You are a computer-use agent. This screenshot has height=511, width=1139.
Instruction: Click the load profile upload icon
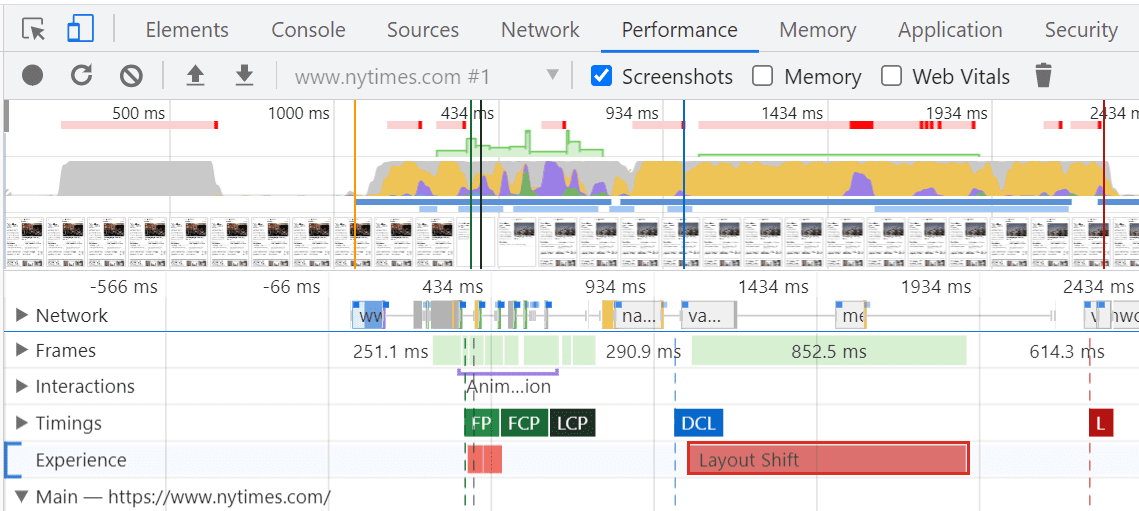point(196,76)
